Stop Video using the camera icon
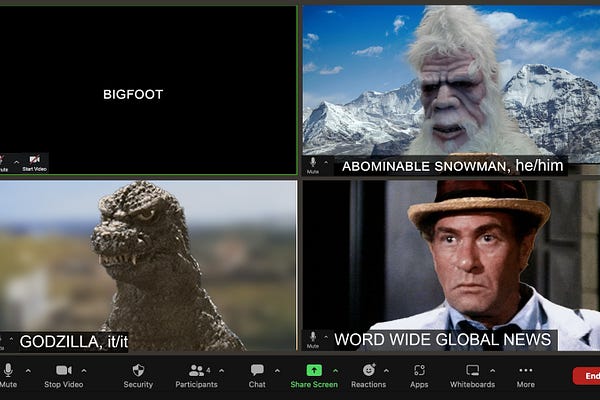 click(64, 376)
